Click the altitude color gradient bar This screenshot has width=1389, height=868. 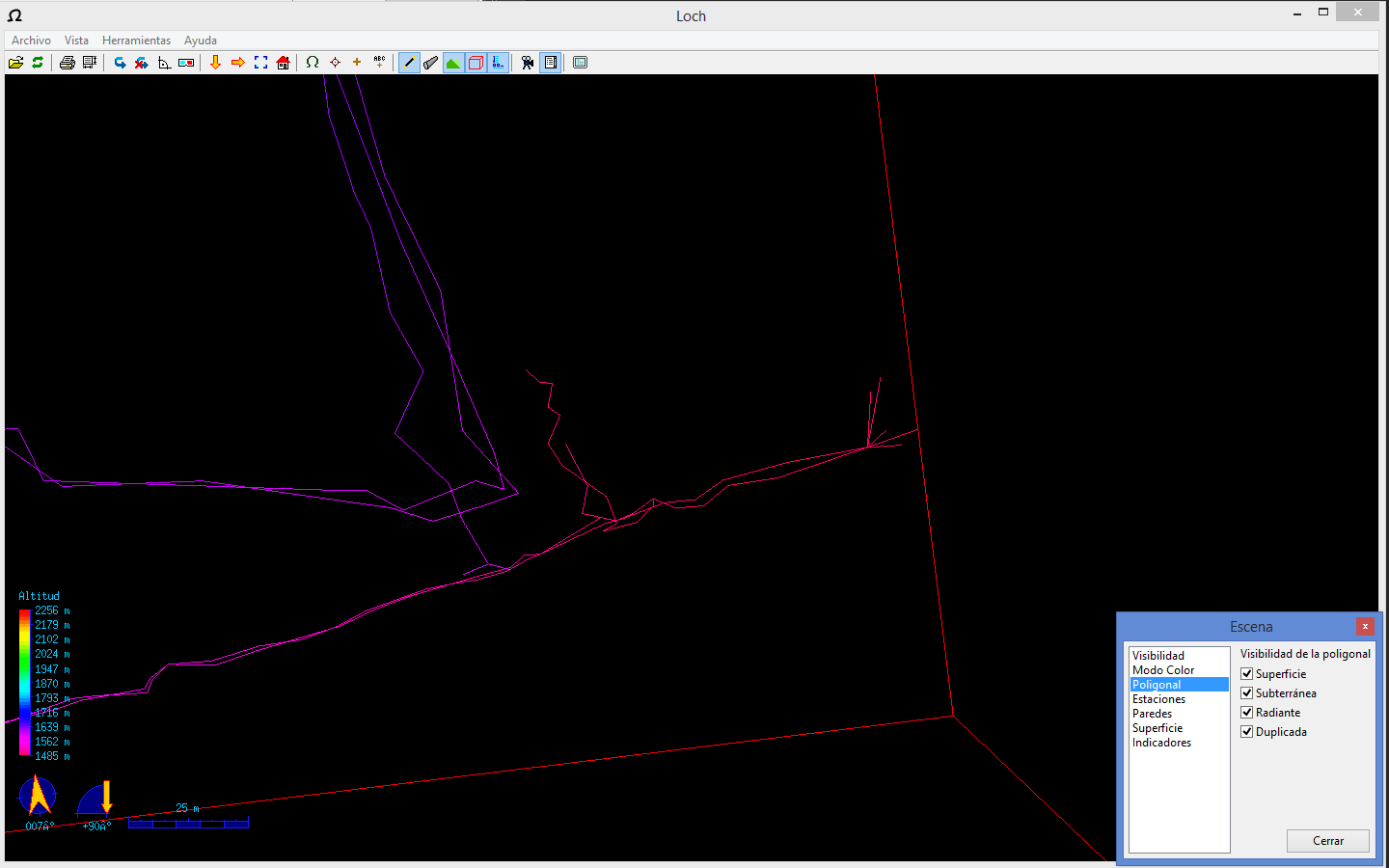(24, 683)
